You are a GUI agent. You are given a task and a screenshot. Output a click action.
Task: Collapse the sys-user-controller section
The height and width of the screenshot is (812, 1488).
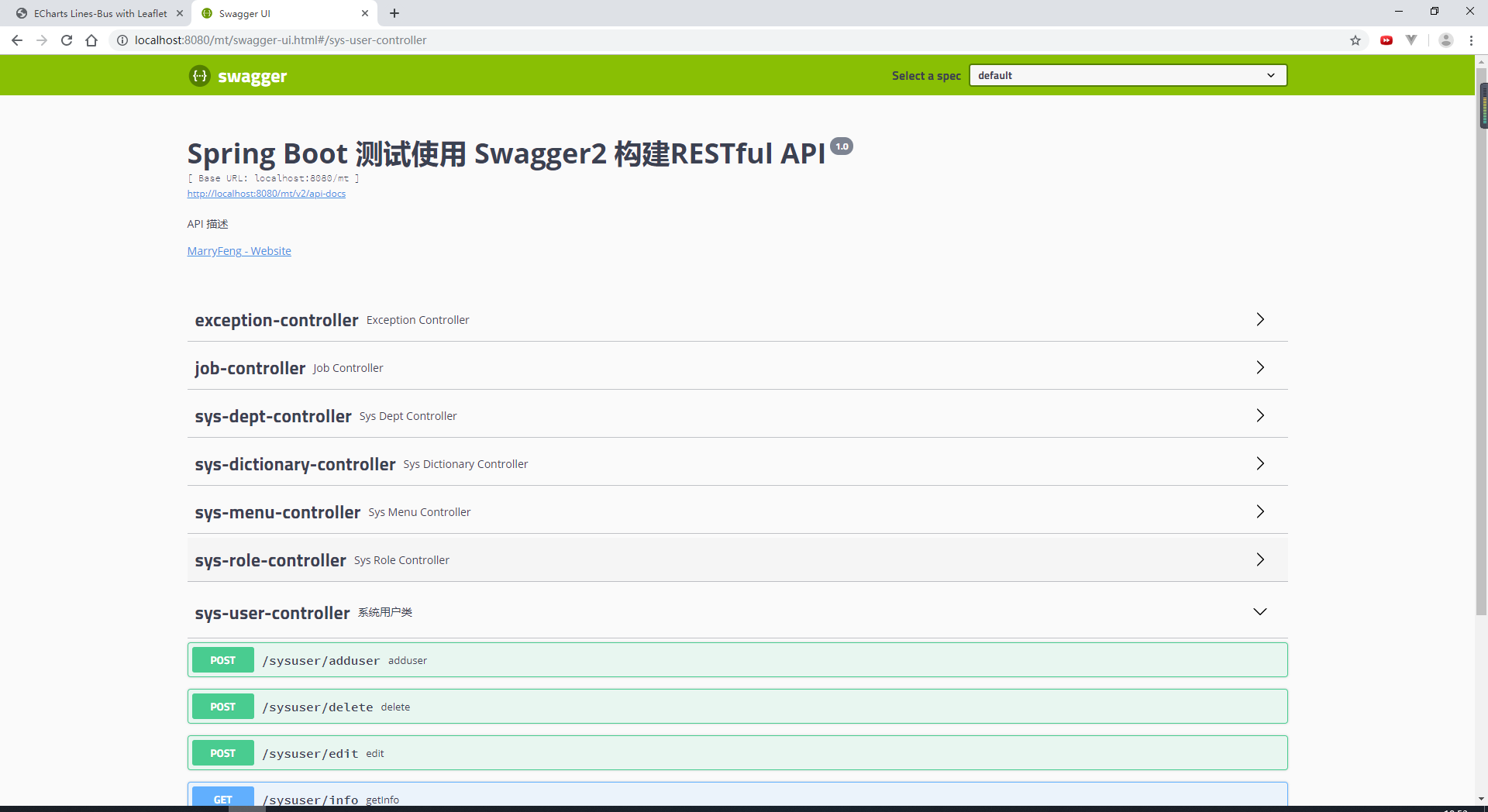tap(737, 612)
